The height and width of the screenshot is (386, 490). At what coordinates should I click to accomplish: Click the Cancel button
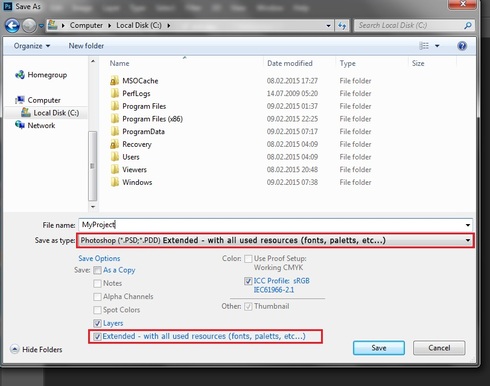[439, 348]
